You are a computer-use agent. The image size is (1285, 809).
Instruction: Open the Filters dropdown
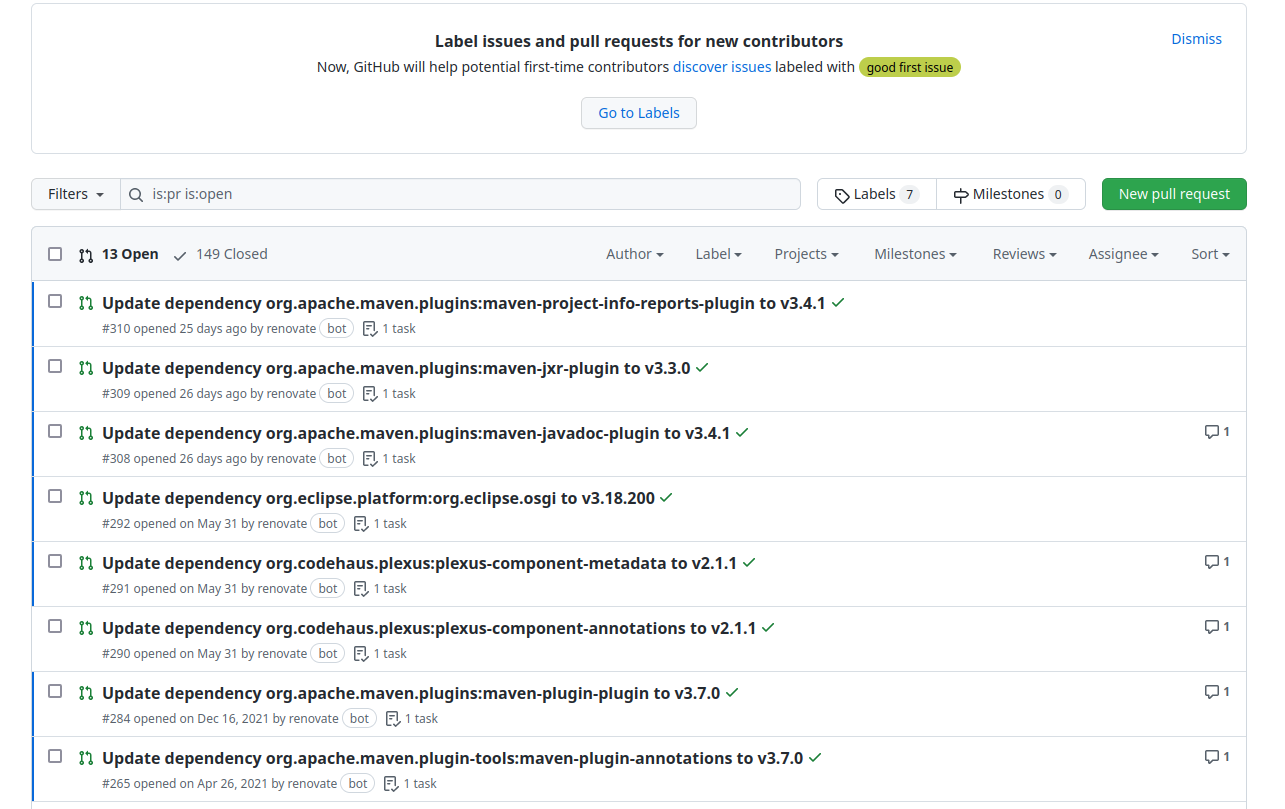(x=76, y=194)
